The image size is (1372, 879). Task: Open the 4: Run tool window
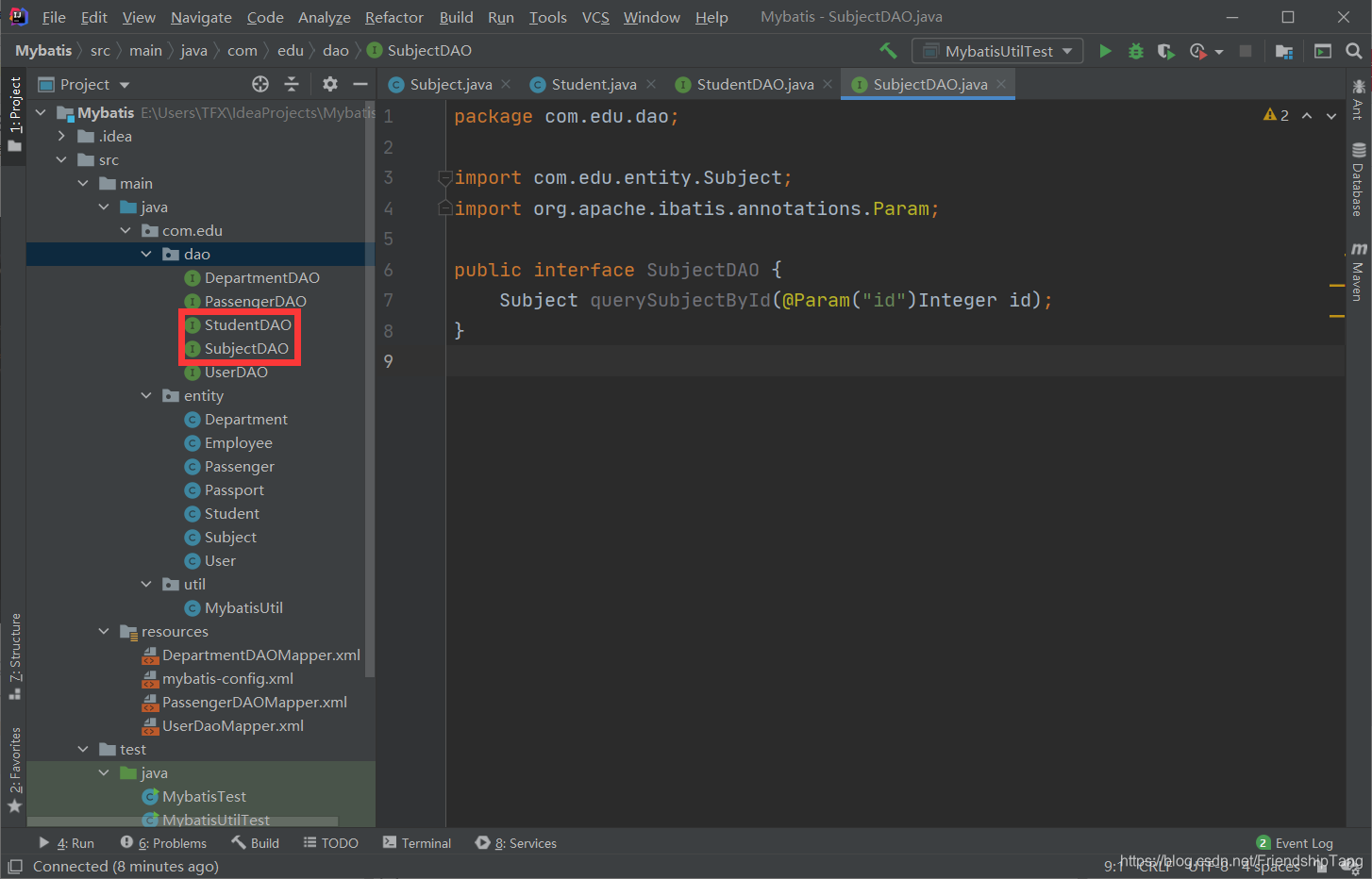pos(67,843)
